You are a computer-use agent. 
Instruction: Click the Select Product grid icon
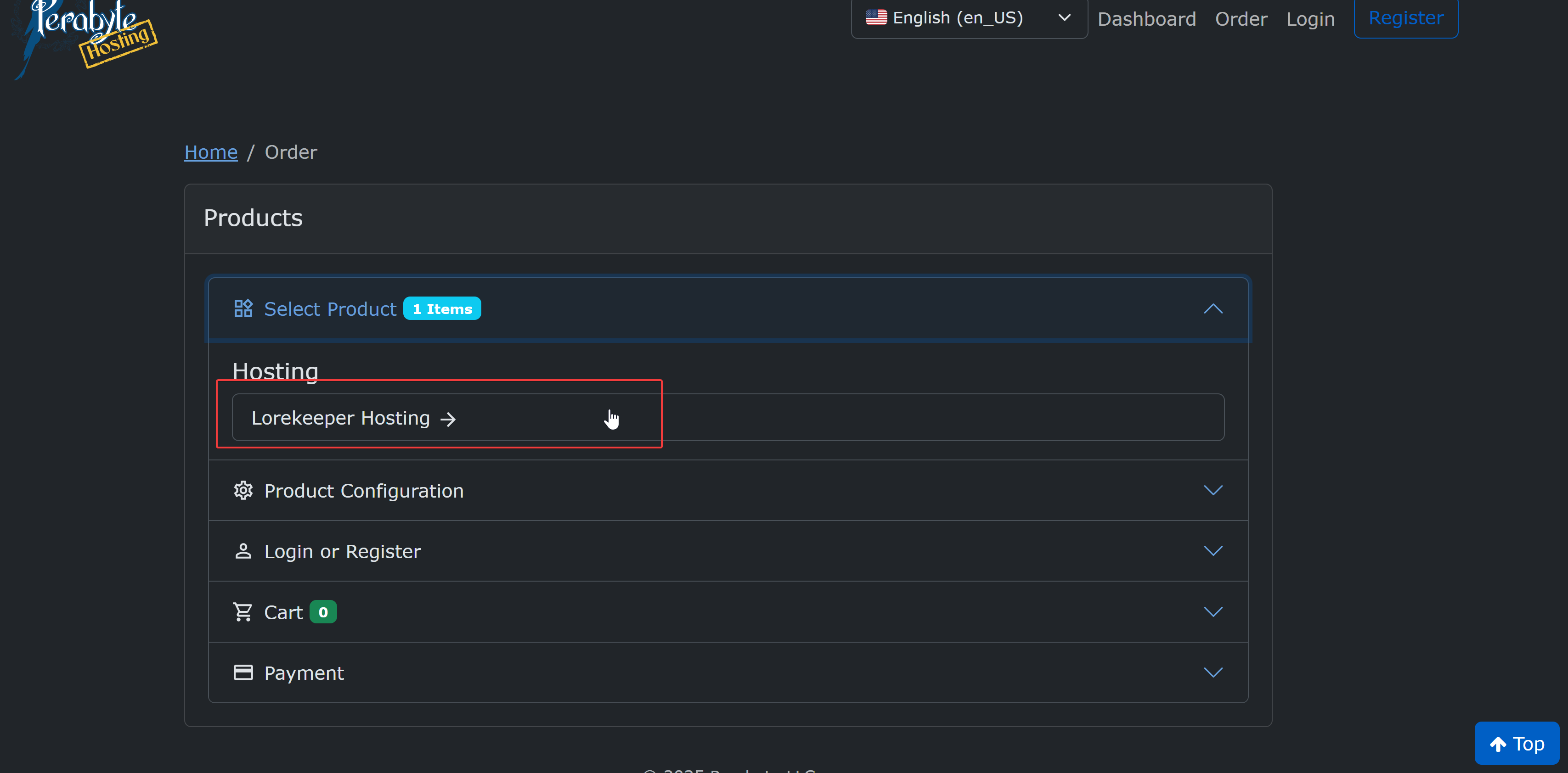(x=243, y=308)
